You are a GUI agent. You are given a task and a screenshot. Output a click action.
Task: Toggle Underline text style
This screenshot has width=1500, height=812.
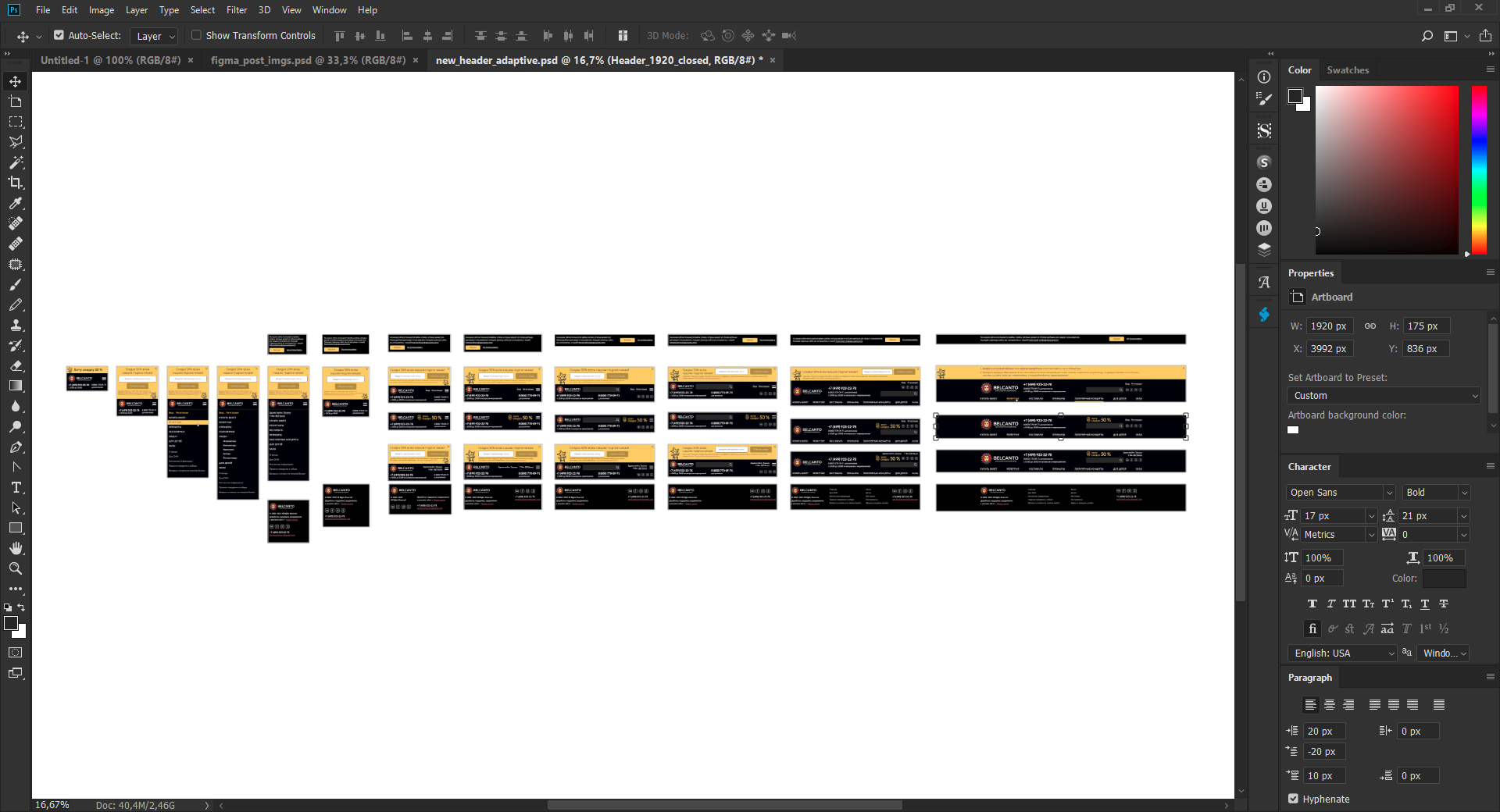[1425, 604]
